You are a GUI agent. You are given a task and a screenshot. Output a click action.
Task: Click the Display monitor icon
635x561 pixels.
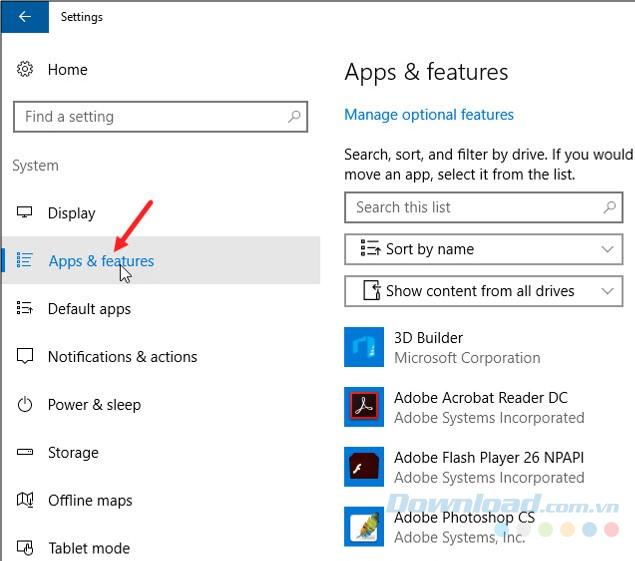[25, 212]
